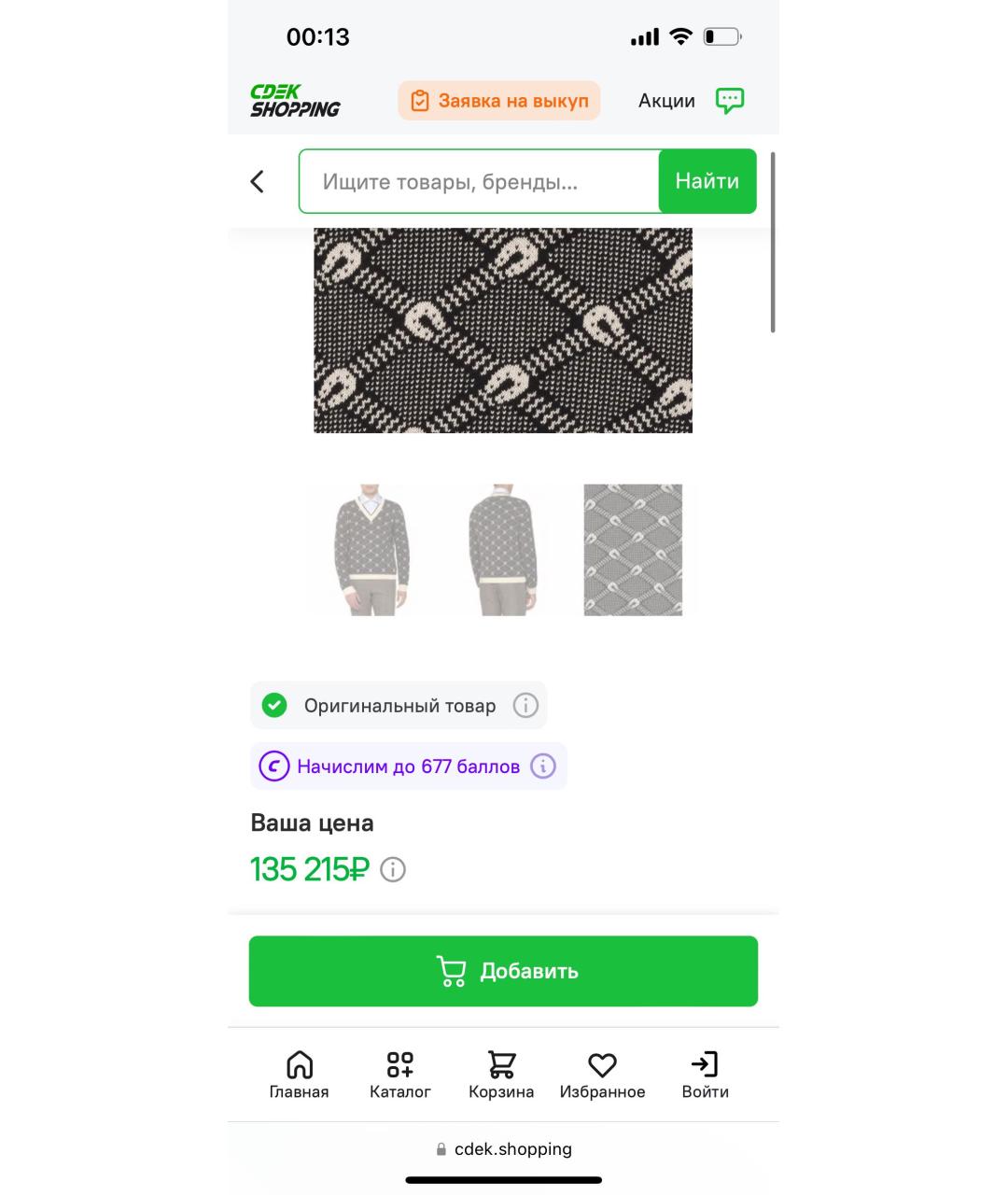Click the Акции link

[666, 101]
